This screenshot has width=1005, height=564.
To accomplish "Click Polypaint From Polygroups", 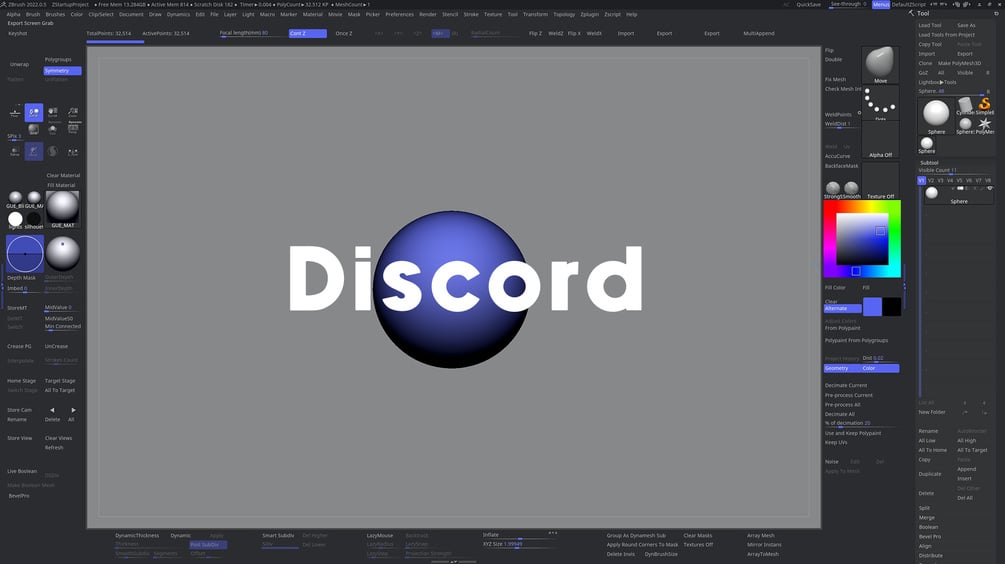I will coord(856,340).
